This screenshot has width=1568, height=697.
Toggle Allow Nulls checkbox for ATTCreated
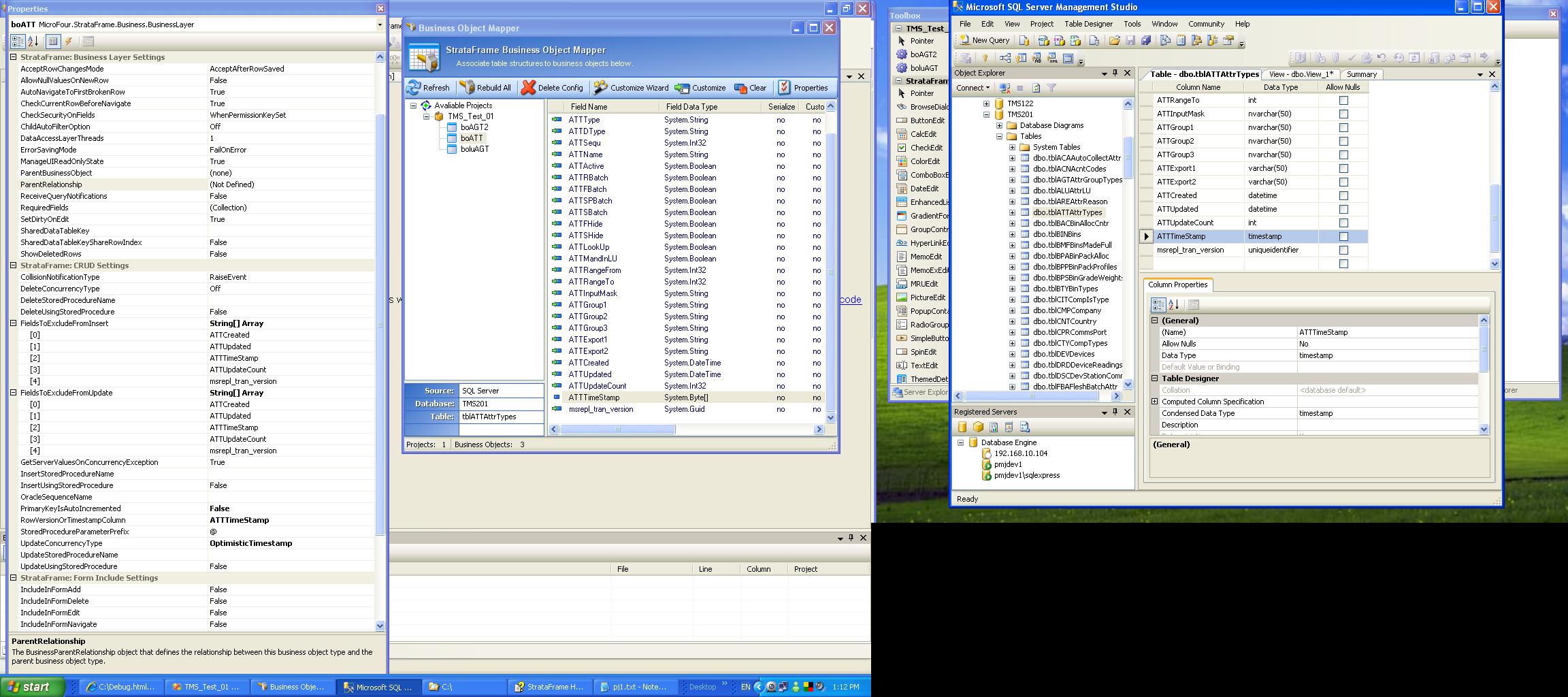click(1343, 196)
